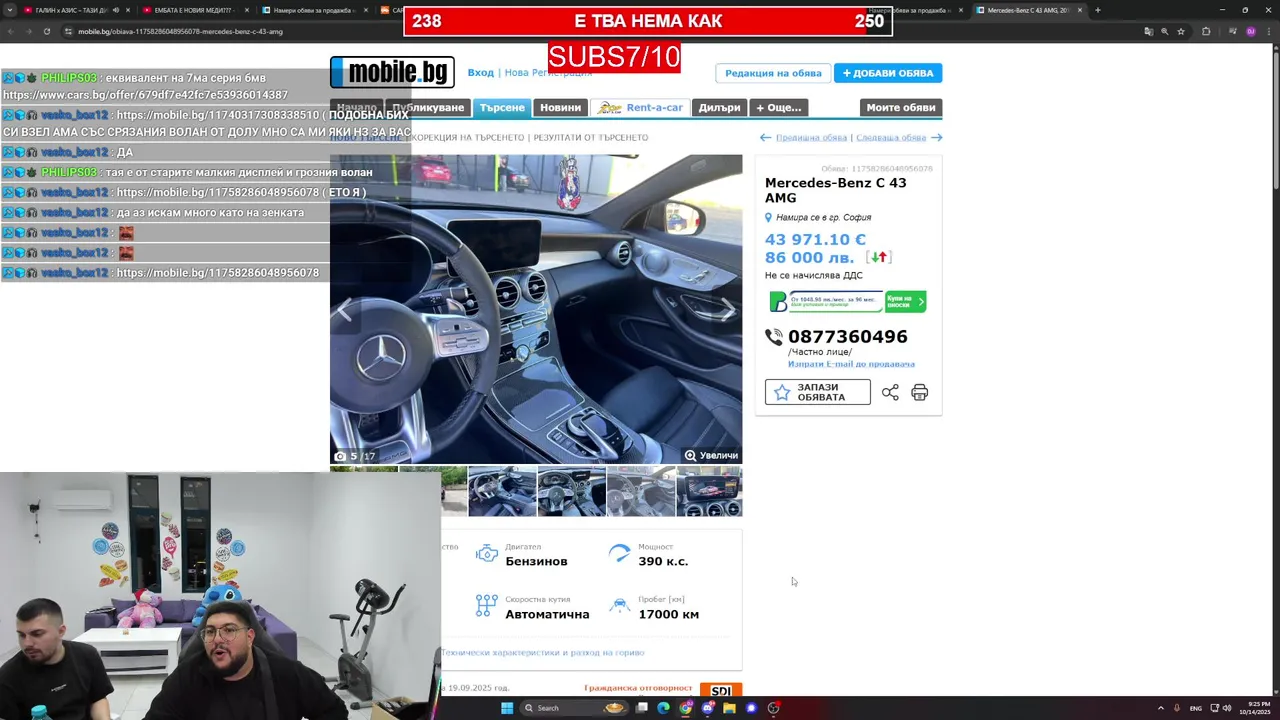Open the OBS icon on the taskbar

pyautogui.click(x=773, y=708)
